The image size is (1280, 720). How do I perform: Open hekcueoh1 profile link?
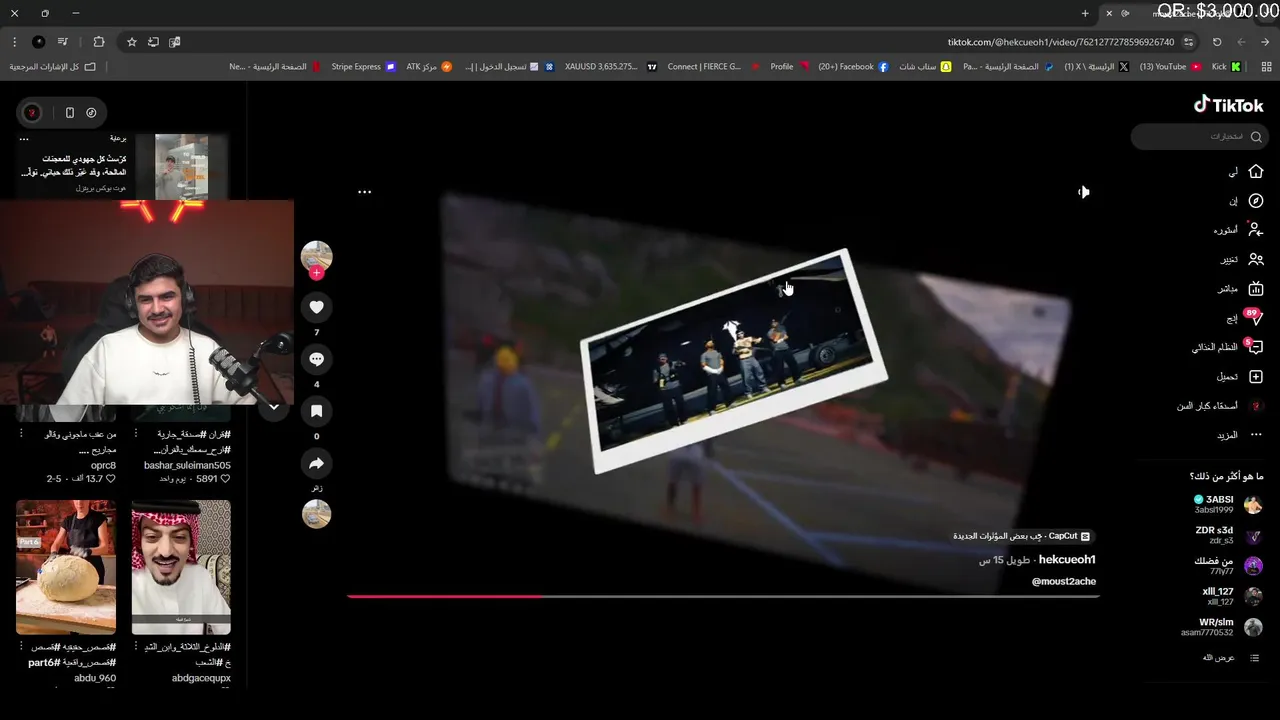point(1067,560)
